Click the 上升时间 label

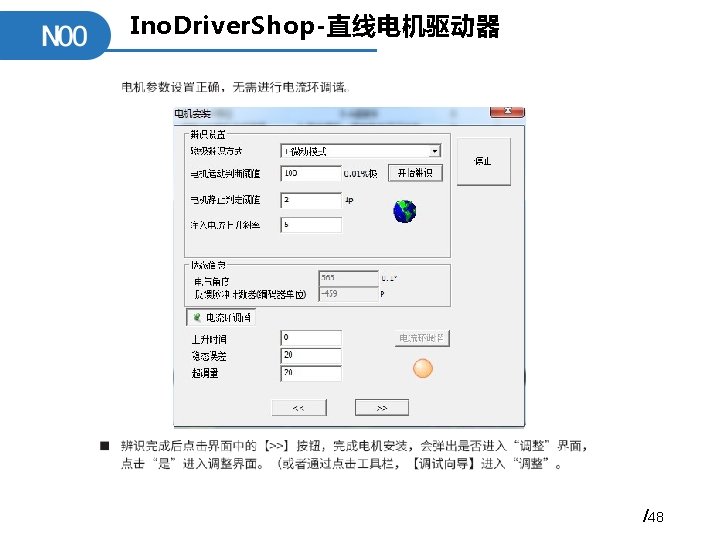[209, 339]
